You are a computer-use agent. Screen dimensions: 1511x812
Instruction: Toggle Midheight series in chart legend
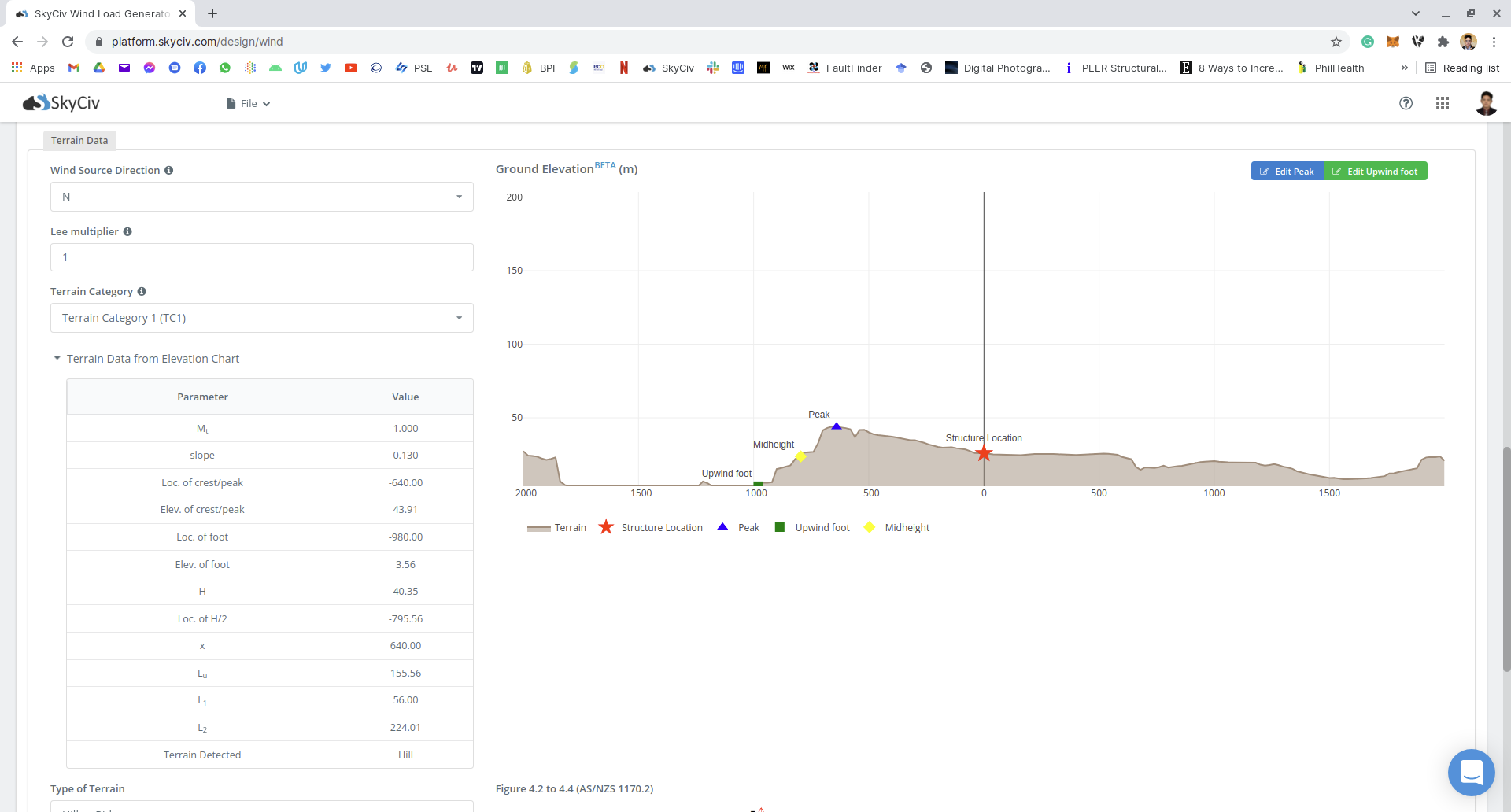(x=897, y=528)
